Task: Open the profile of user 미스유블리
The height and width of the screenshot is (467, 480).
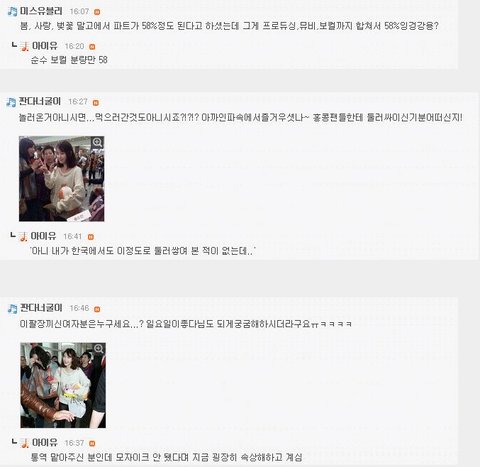Action: (x=41, y=11)
